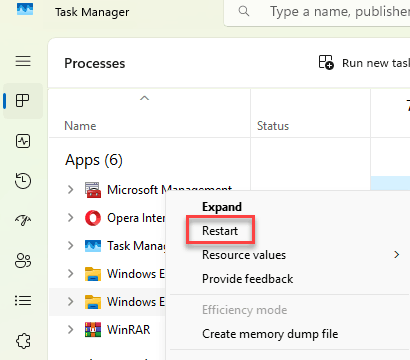
Task: Select the Microsoft Management process name
Action: (x=169, y=190)
